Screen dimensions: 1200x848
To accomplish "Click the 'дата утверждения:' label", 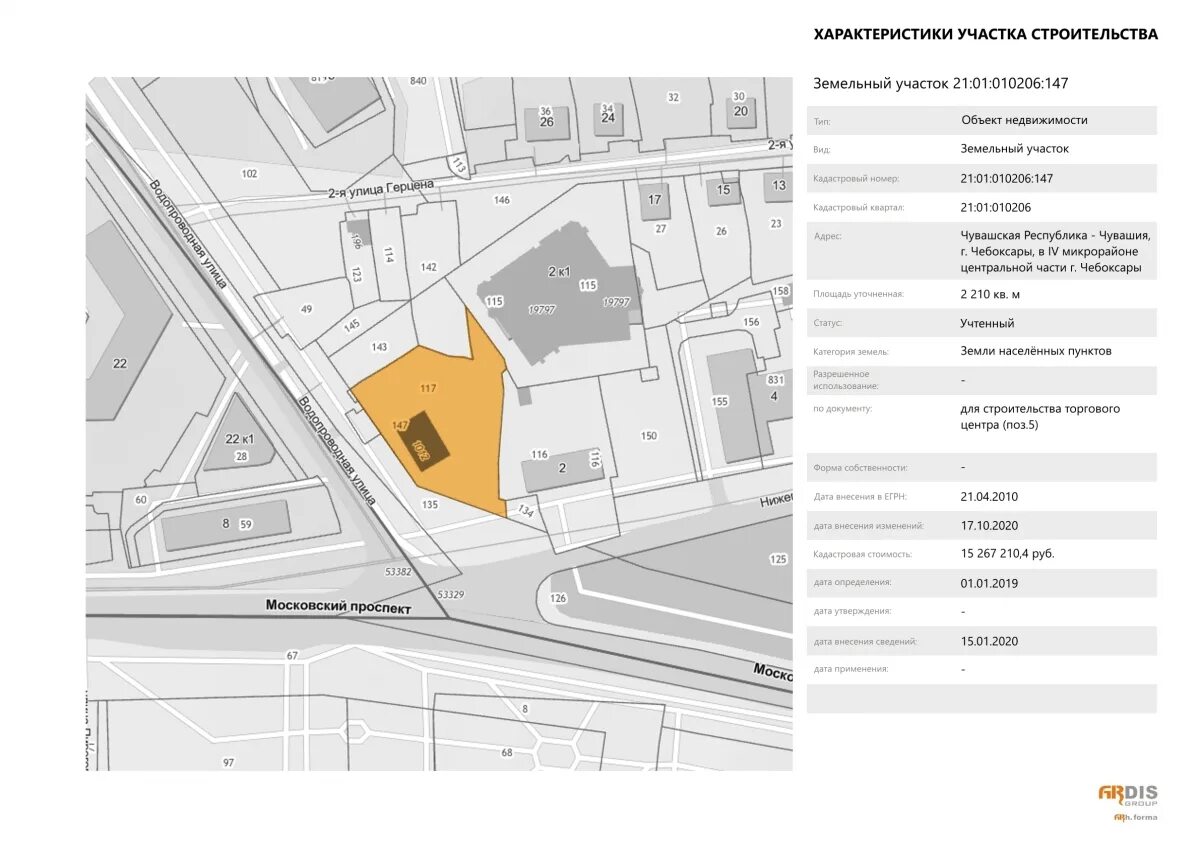I will pyautogui.click(x=853, y=611).
